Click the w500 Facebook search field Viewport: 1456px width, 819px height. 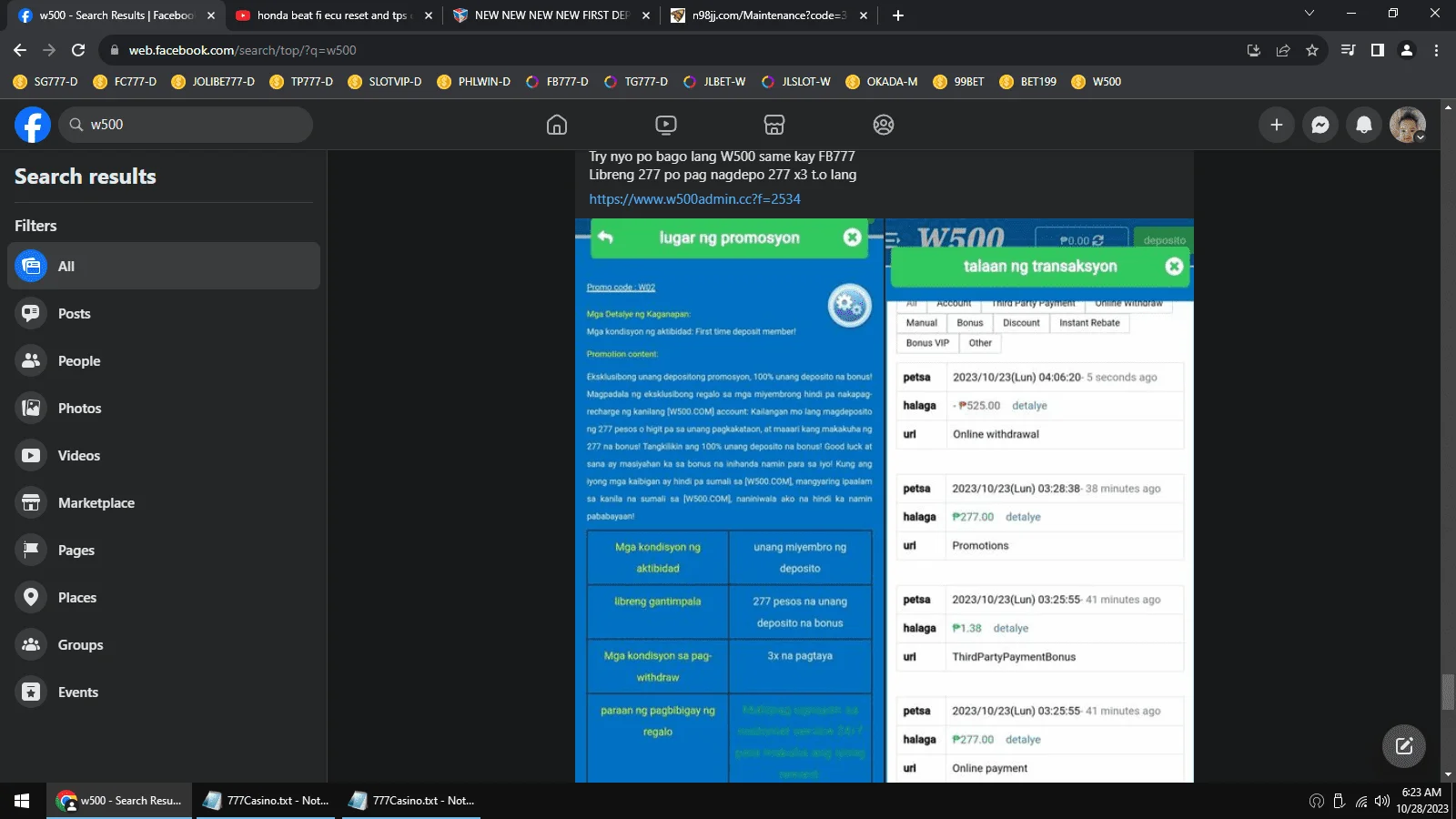[x=186, y=125]
